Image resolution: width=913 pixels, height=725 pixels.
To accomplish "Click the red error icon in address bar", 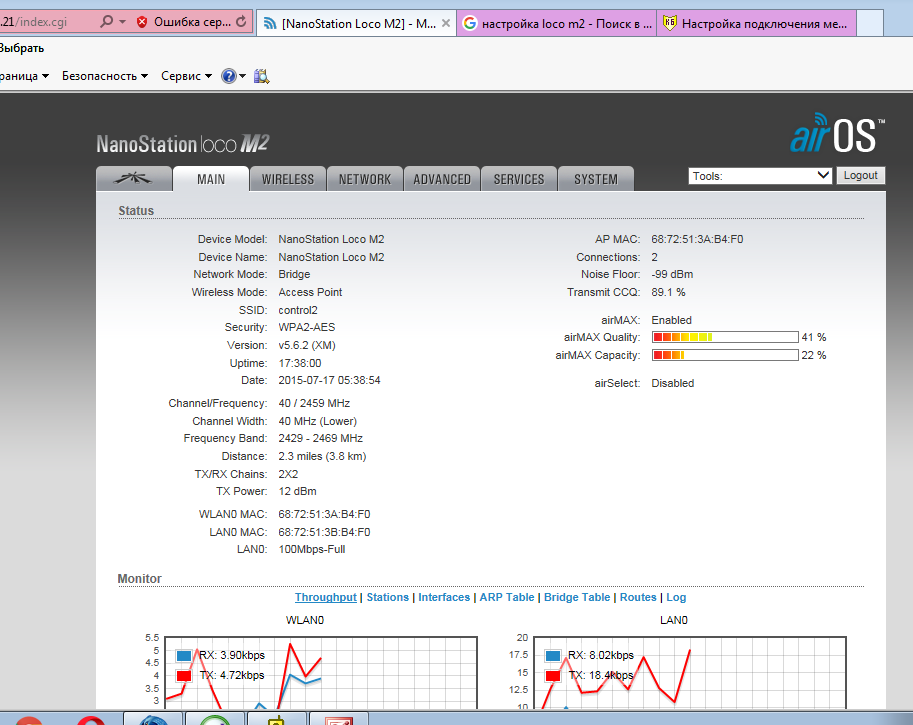I will pyautogui.click(x=141, y=22).
